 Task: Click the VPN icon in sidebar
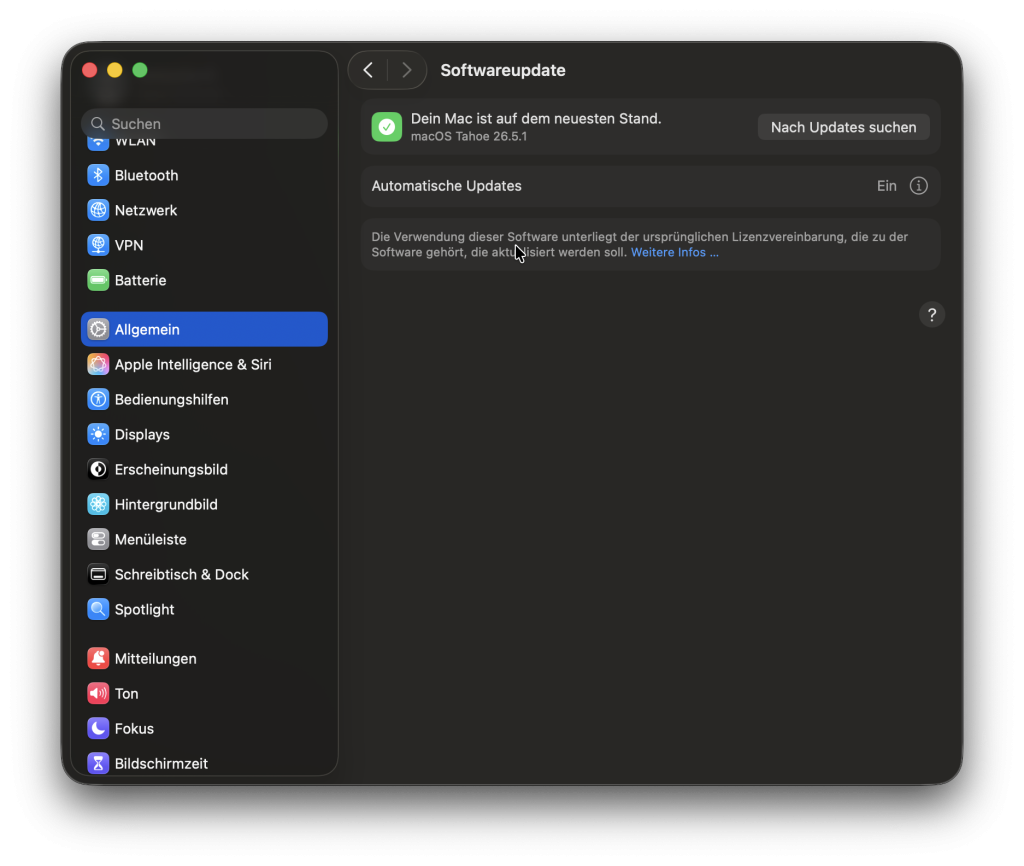[98, 245]
